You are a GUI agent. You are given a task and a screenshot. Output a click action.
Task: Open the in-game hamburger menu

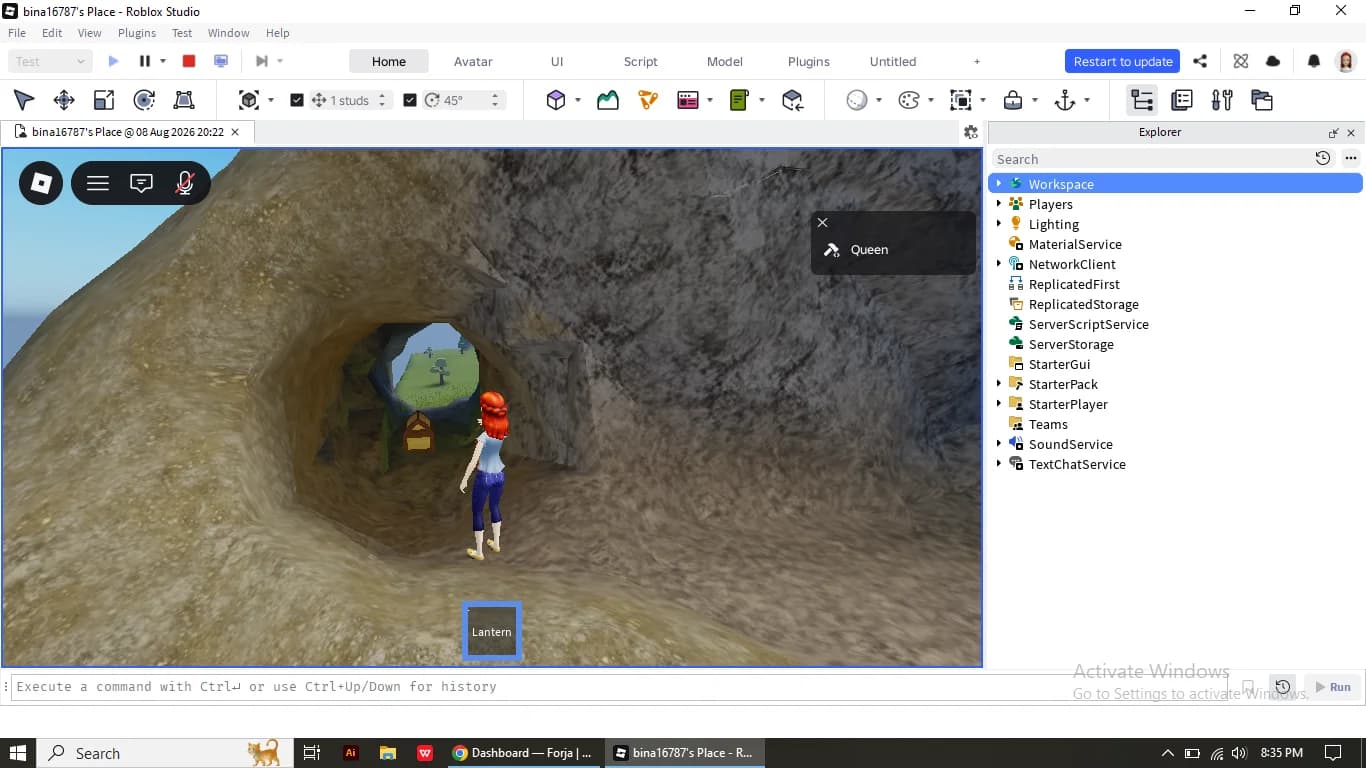pyautogui.click(x=98, y=183)
